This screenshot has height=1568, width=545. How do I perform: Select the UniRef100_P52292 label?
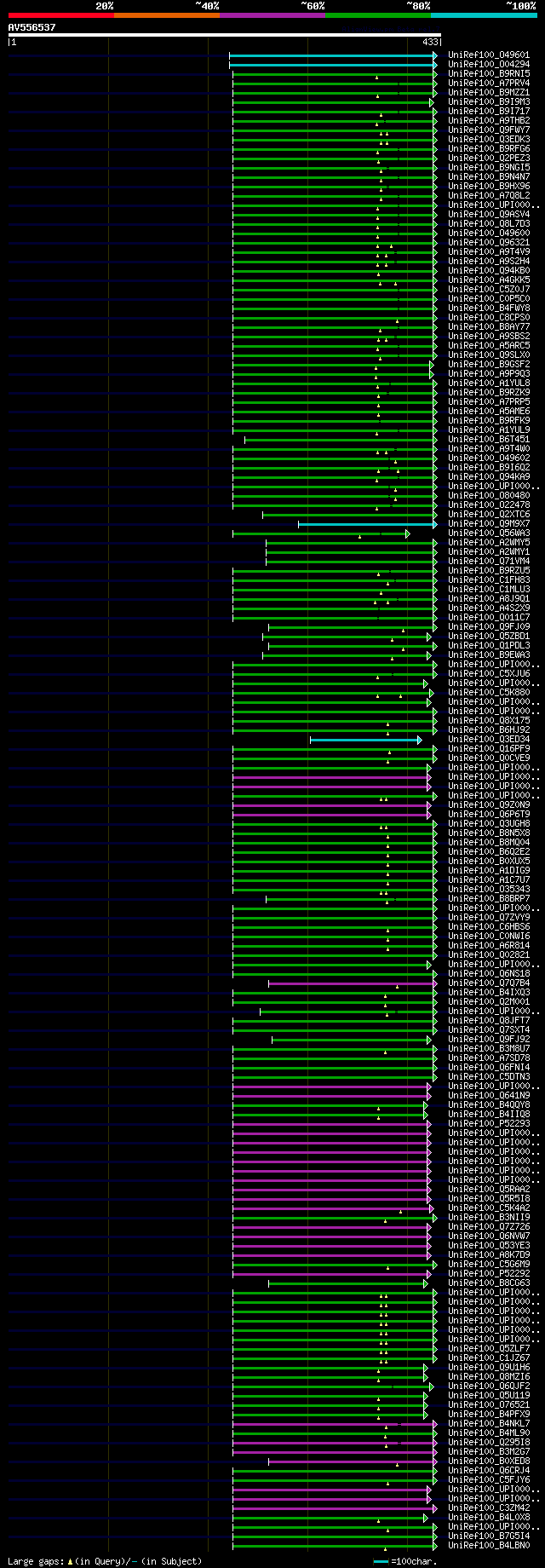click(x=489, y=1274)
